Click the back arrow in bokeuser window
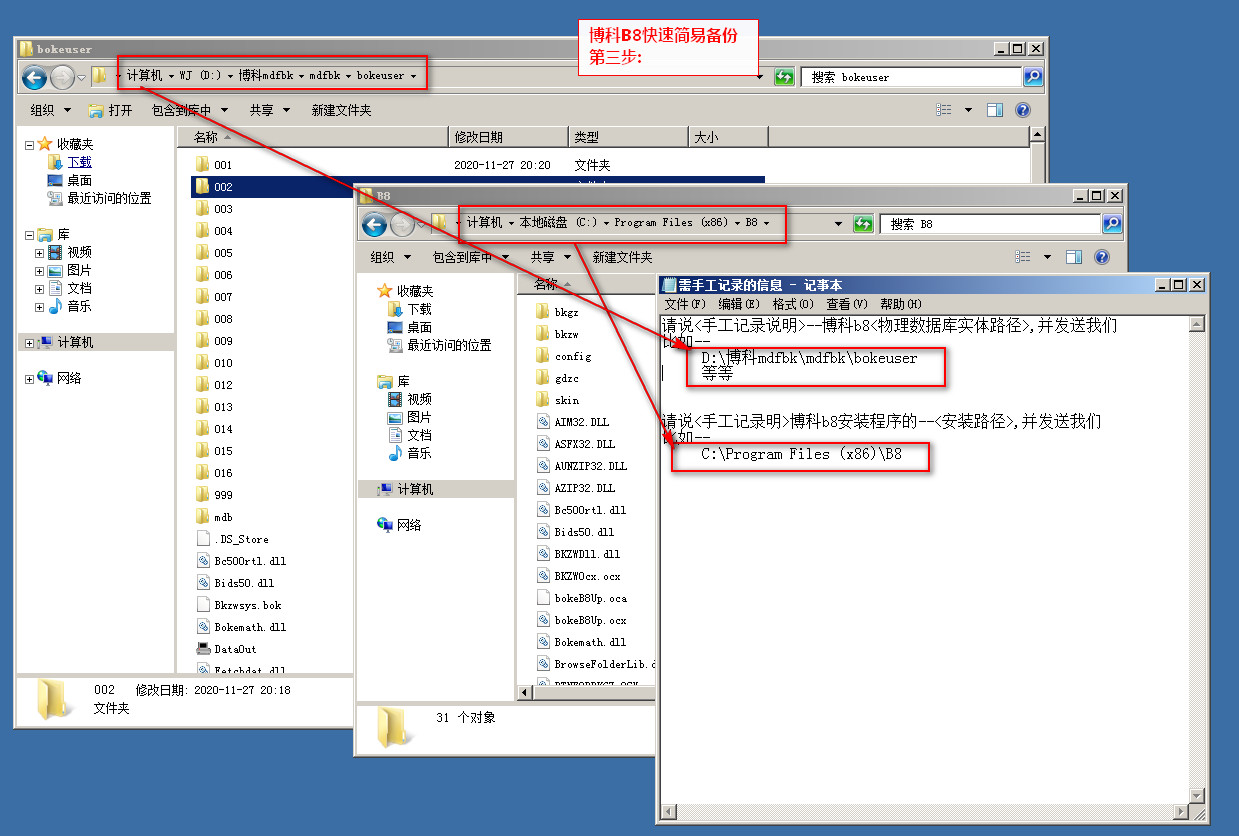The height and width of the screenshot is (836, 1239). tap(34, 77)
